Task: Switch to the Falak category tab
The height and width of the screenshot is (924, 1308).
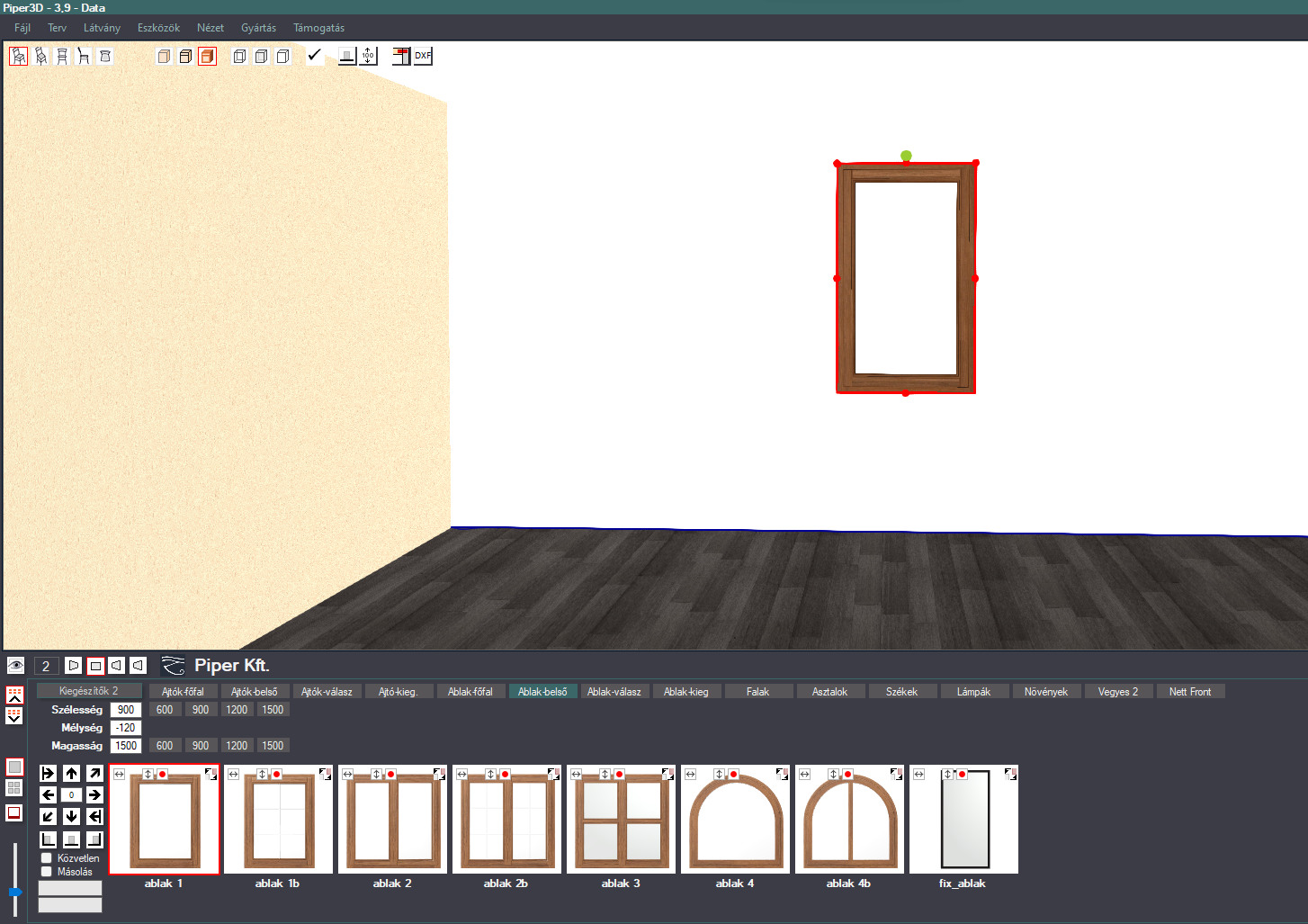Action: [x=757, y=692]
